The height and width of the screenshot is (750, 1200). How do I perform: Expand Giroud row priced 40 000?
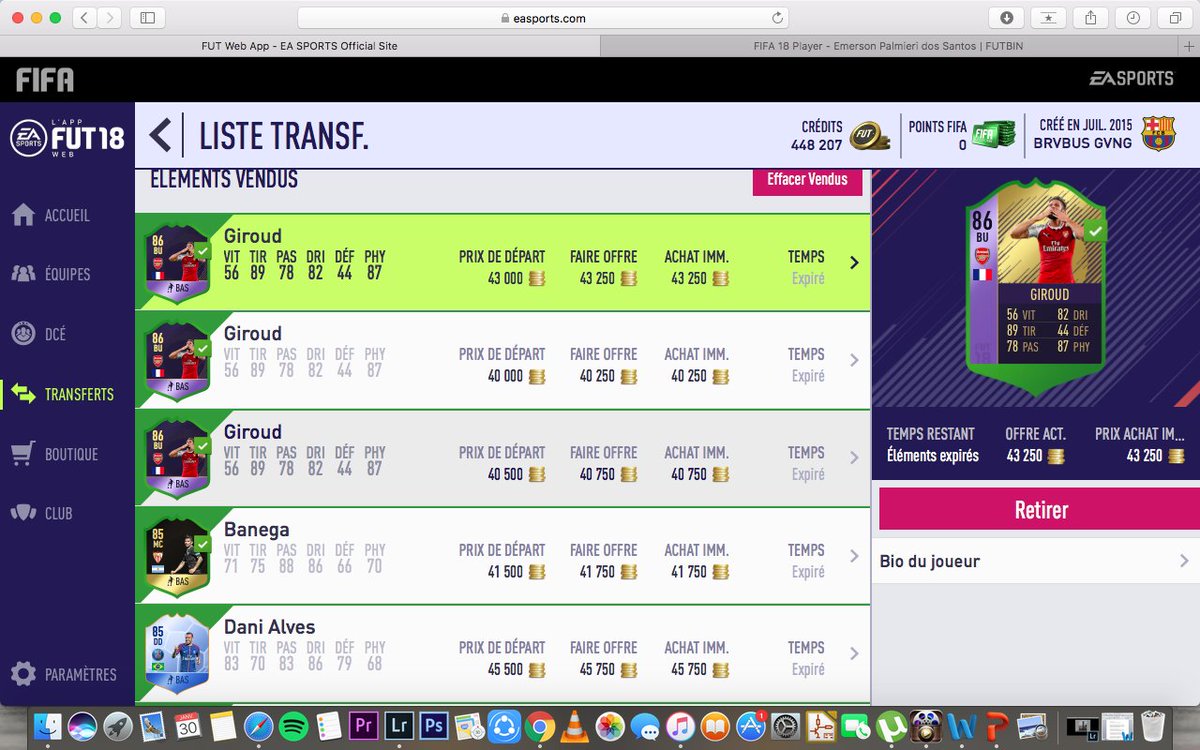point(854,360)
